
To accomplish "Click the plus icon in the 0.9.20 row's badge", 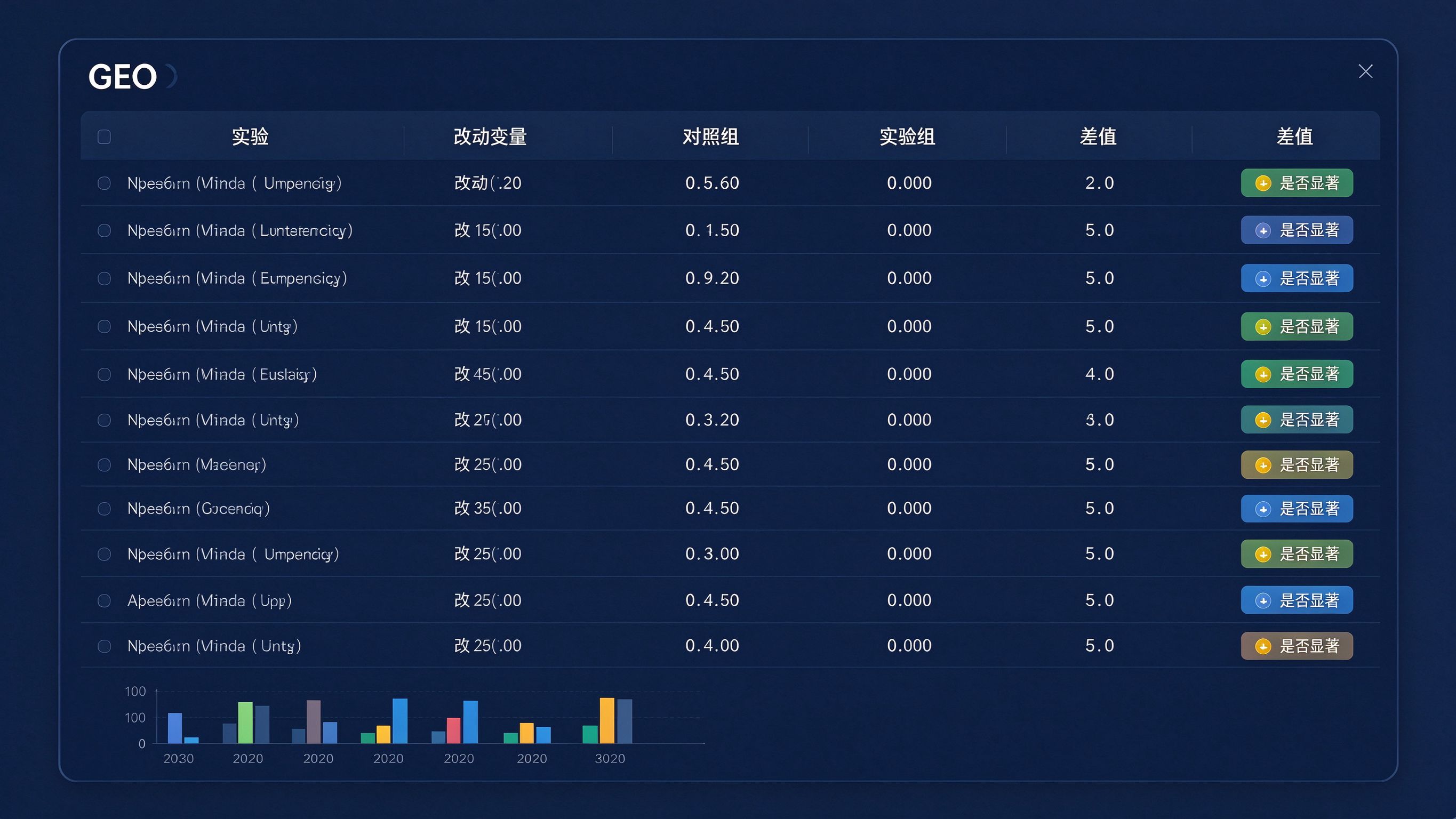I will (x=1263, y=279).
